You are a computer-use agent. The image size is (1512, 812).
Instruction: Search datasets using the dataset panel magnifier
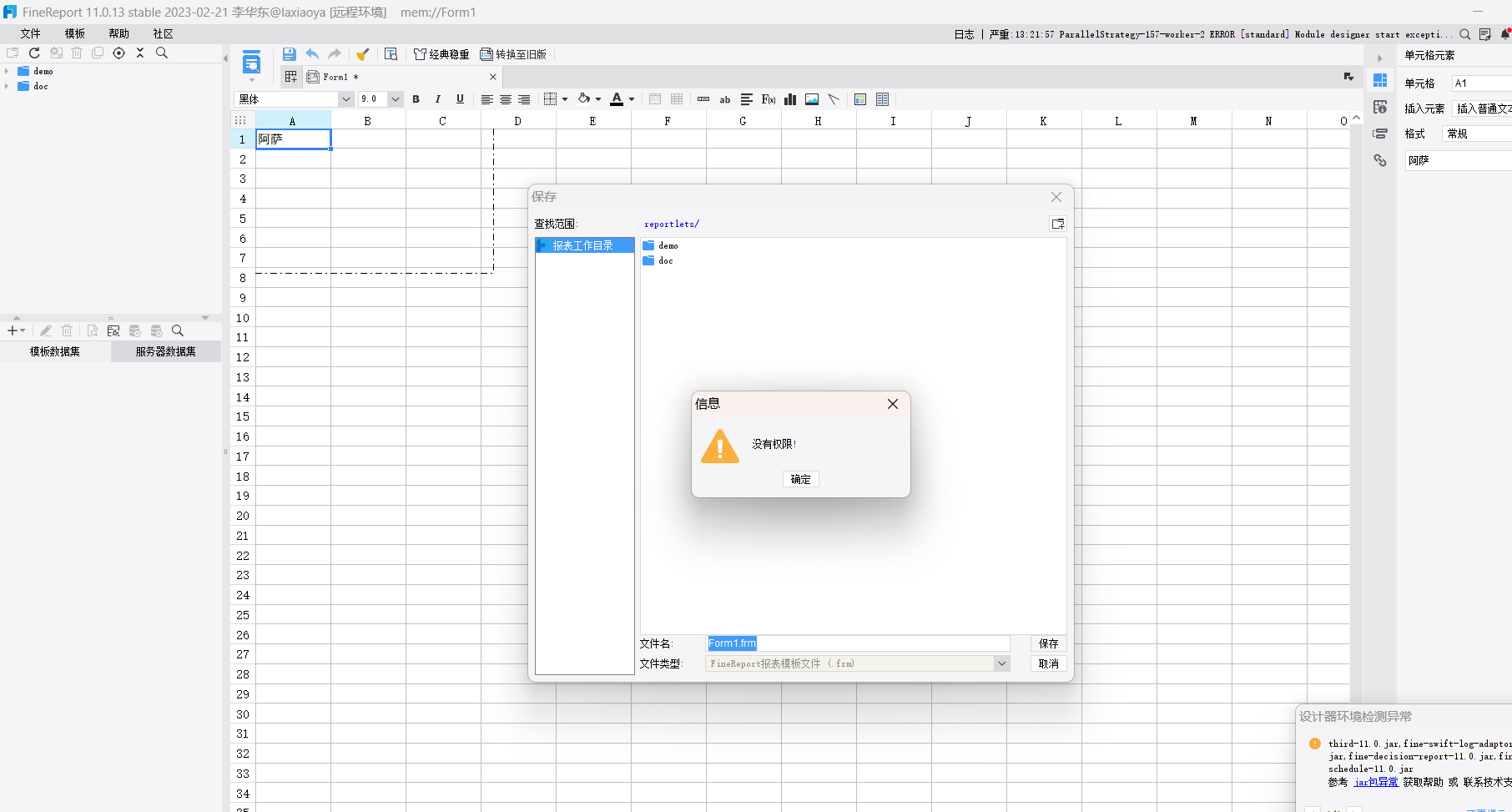pos(178,331)
